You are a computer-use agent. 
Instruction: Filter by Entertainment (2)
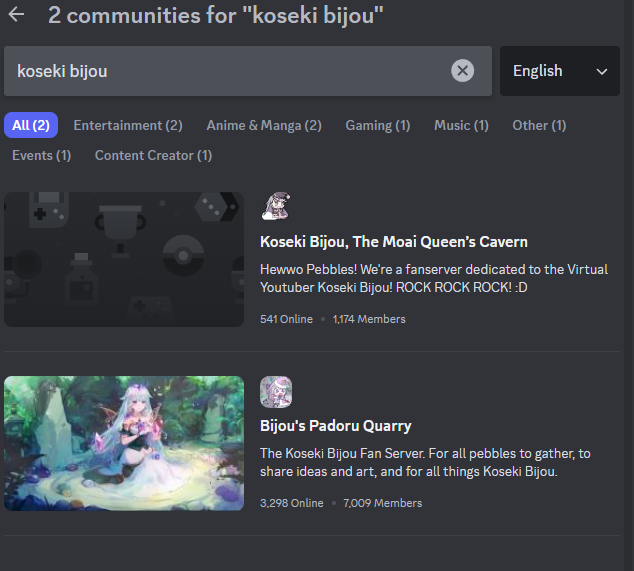pos(128,125)
